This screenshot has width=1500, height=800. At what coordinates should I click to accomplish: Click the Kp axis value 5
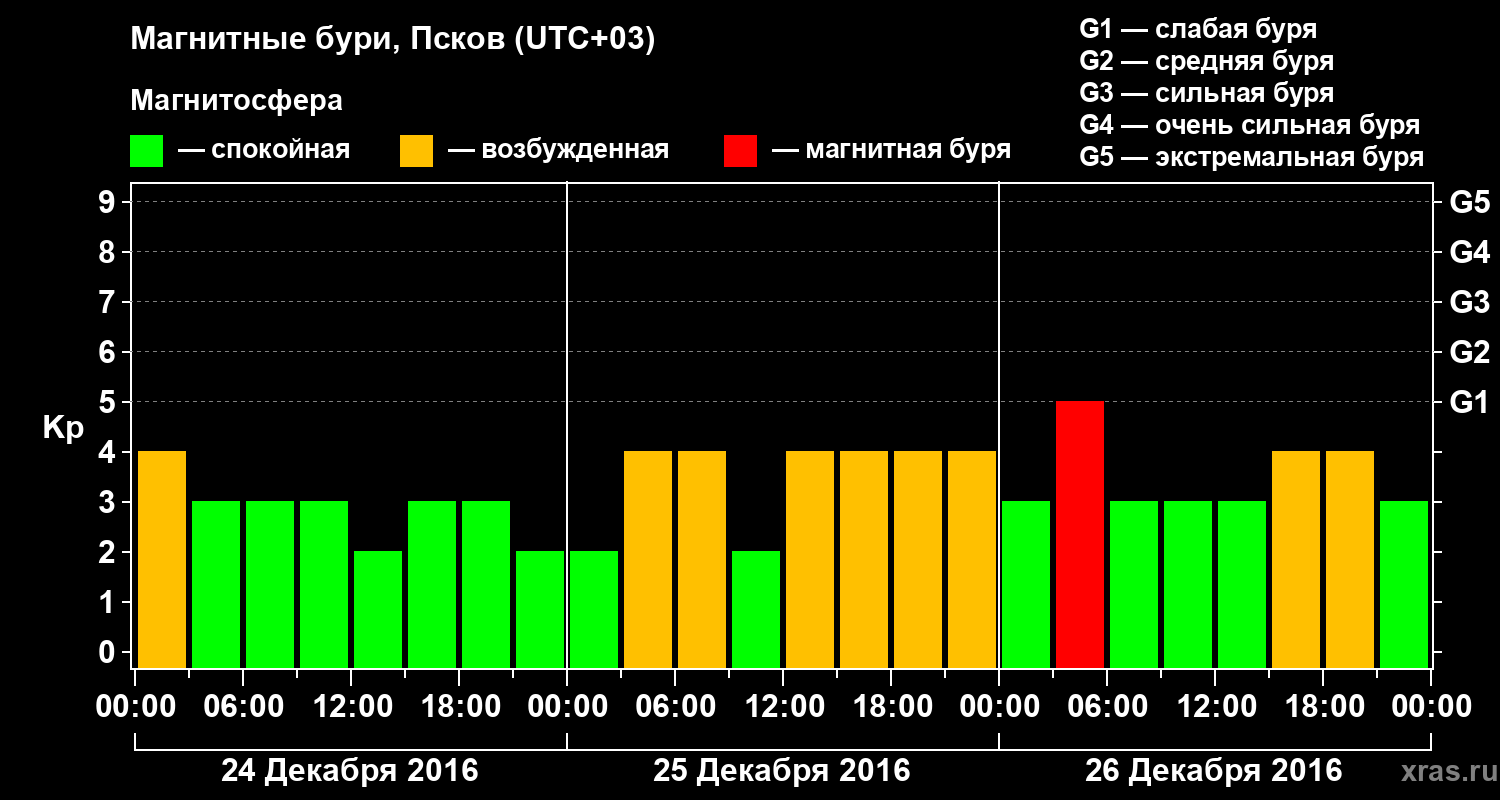(x=109, y=402)
